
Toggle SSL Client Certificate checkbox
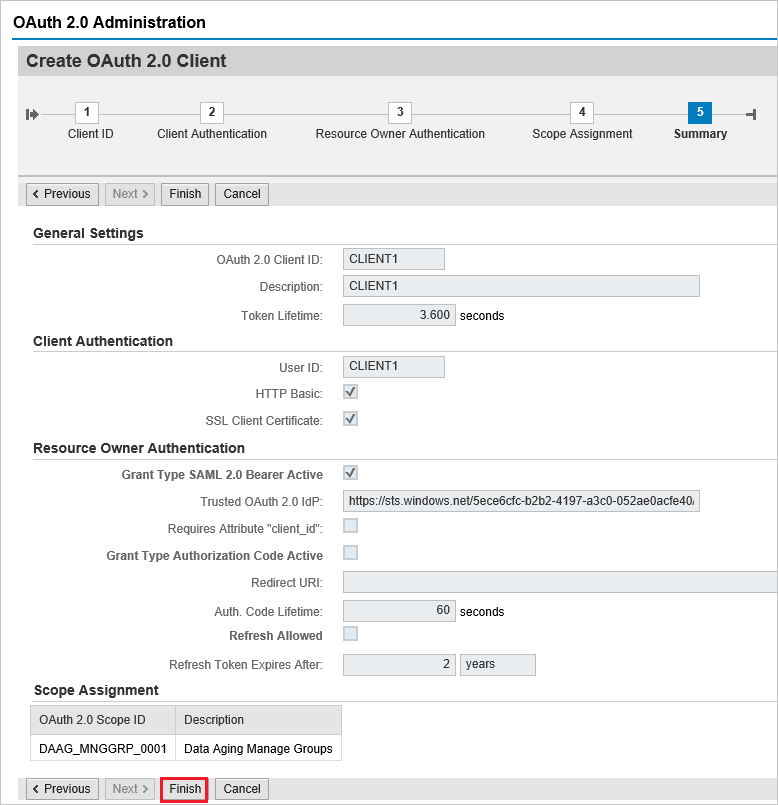tap(351, 419)
